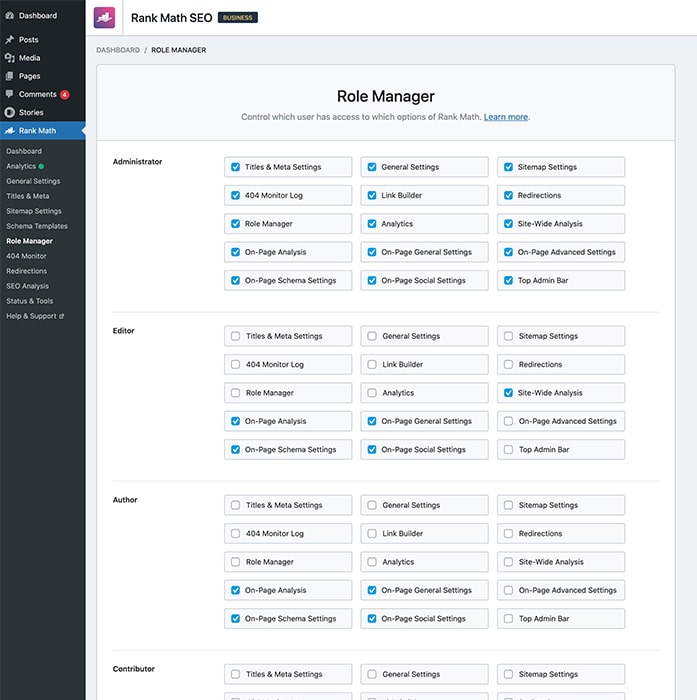697x700 pixels.
Task: Open Status & Tools submenu item
Action: pos(29,301)
